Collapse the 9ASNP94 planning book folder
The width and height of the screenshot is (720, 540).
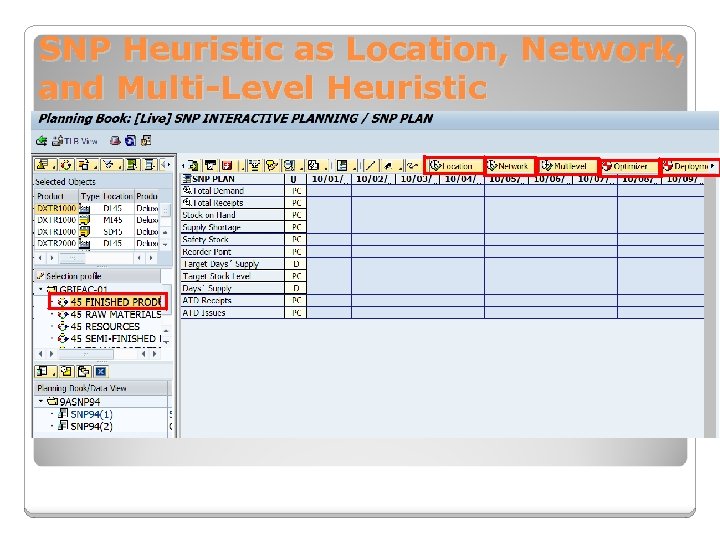pos(41,401)
